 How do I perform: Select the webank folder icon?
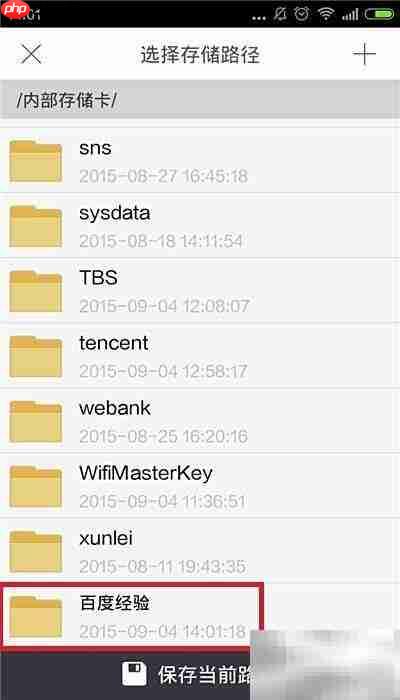pos(36,421)
